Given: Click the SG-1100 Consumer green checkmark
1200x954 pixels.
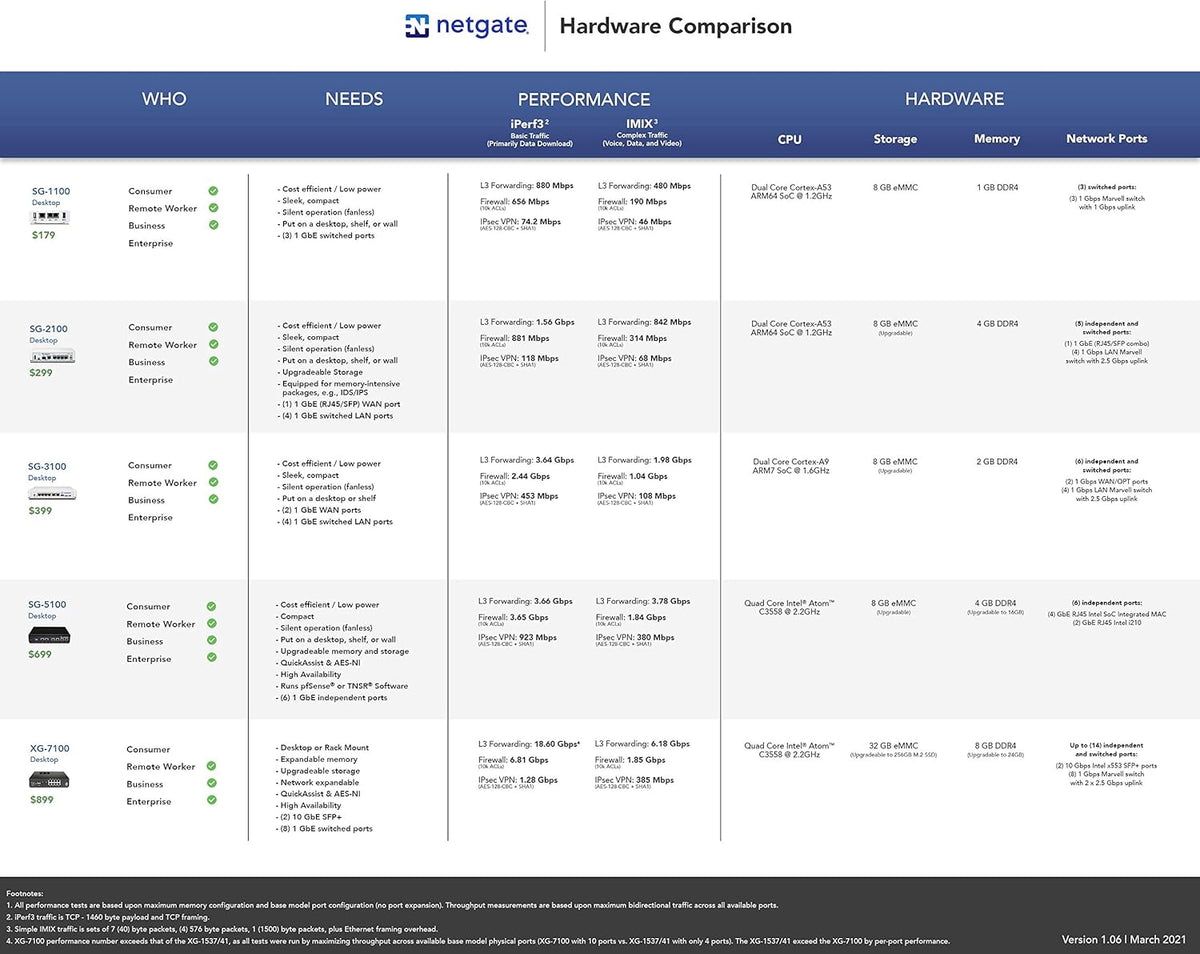Looking at the screenshot, I should [x=213, y=190].
